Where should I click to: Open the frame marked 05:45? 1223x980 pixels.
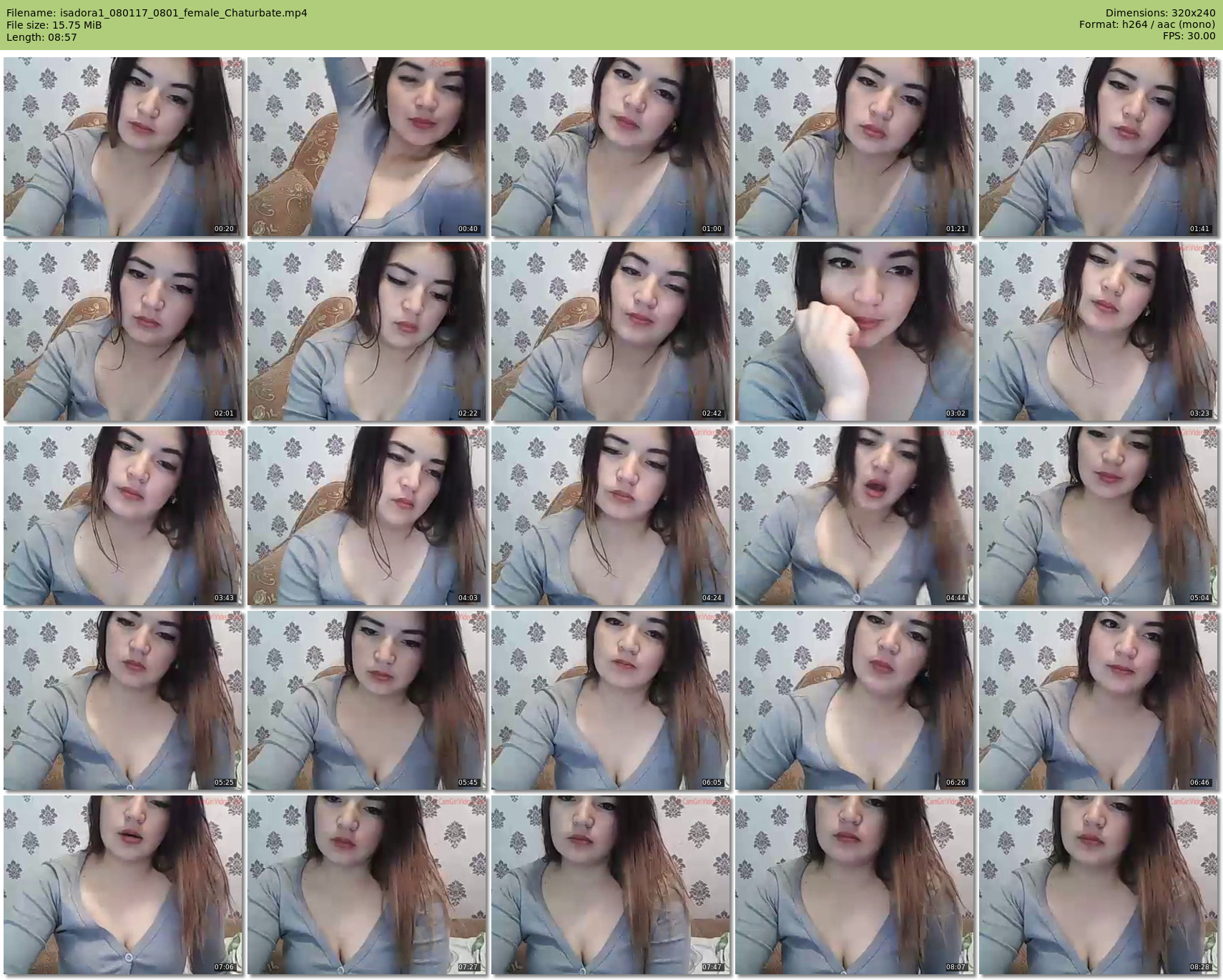click(x=367, y=700)
